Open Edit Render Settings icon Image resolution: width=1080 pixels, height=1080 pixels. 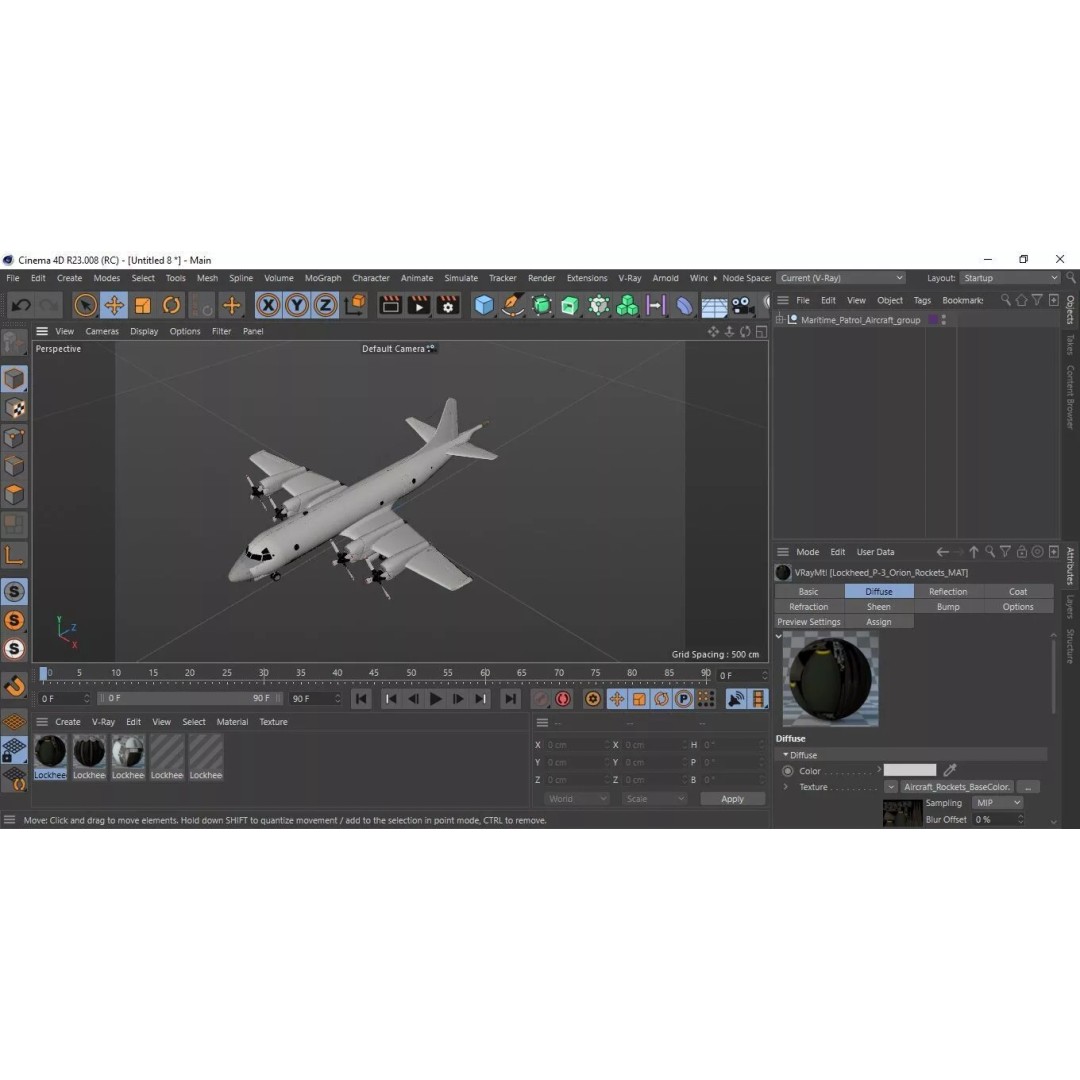tap(448, 304)
